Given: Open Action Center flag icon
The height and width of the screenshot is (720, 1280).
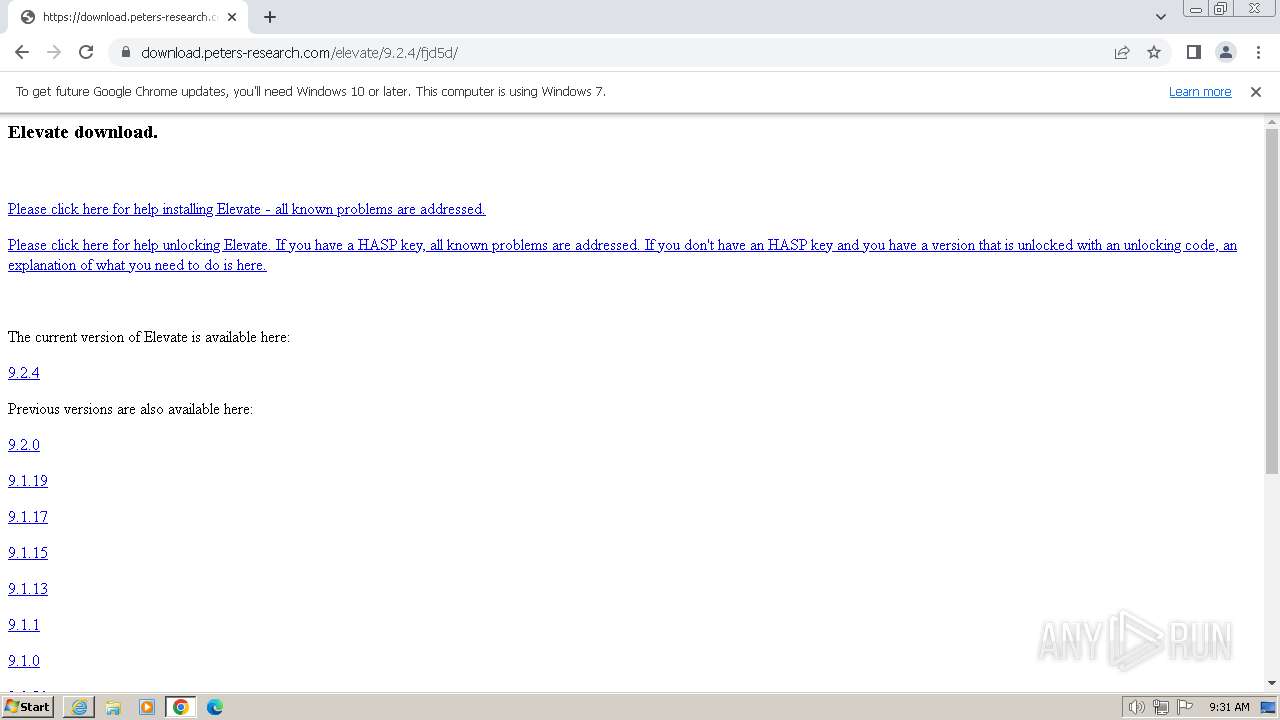Looking at the screenshot, I should (x=1185, y=707).
